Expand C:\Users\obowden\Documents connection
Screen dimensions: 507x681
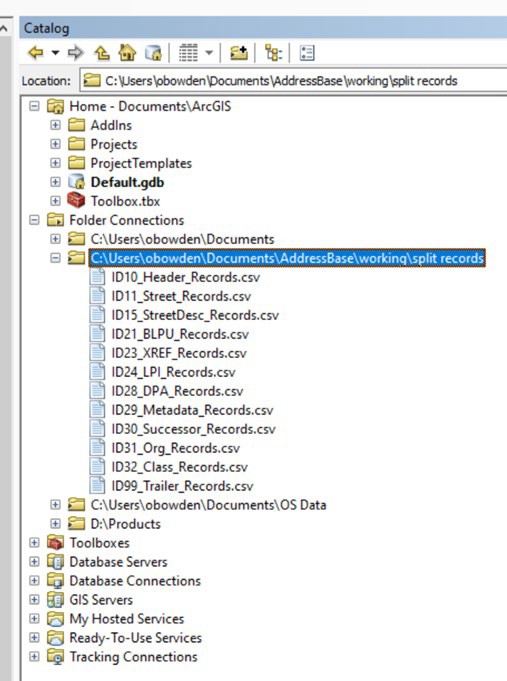55,239
